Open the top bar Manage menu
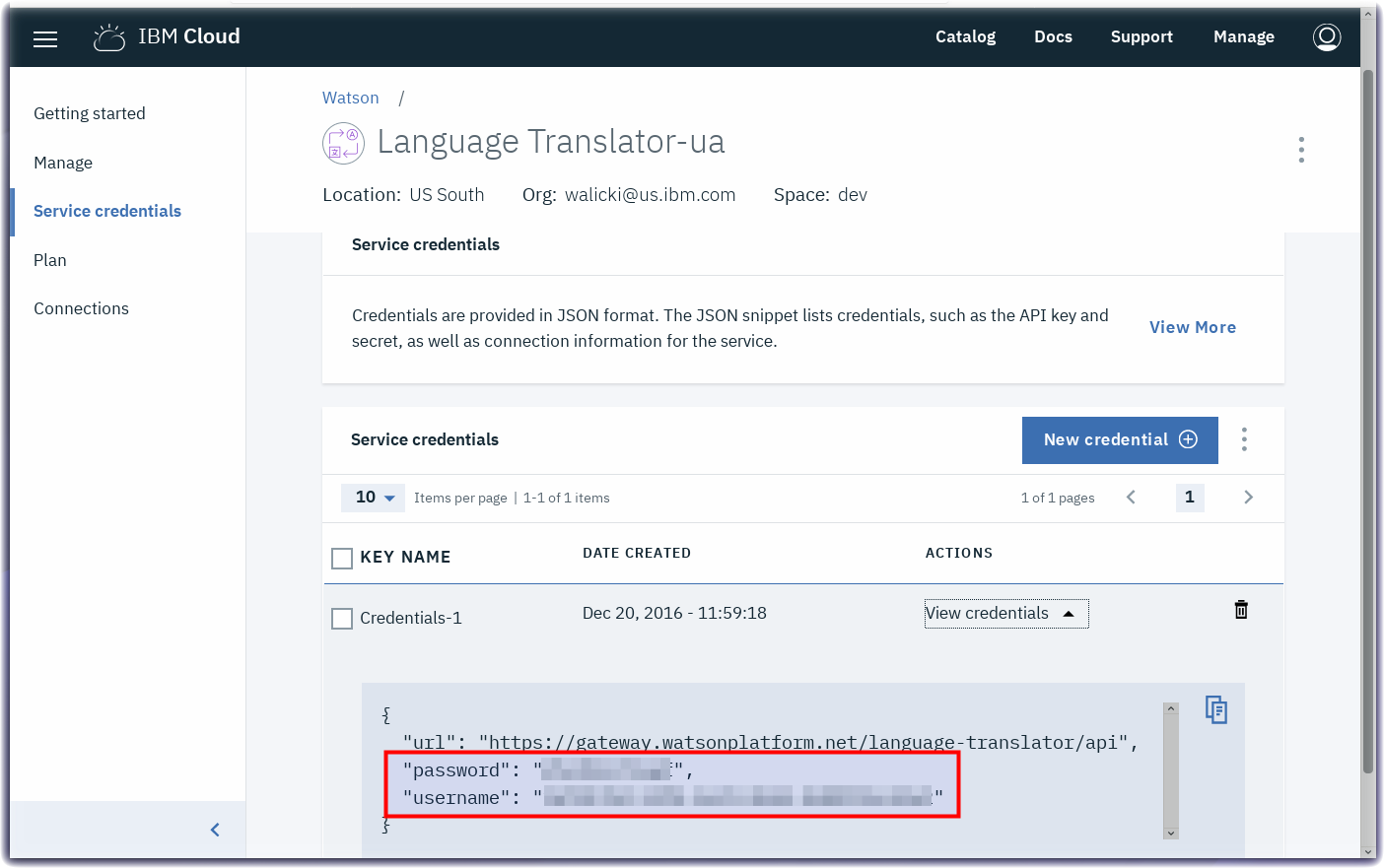 1244,36
